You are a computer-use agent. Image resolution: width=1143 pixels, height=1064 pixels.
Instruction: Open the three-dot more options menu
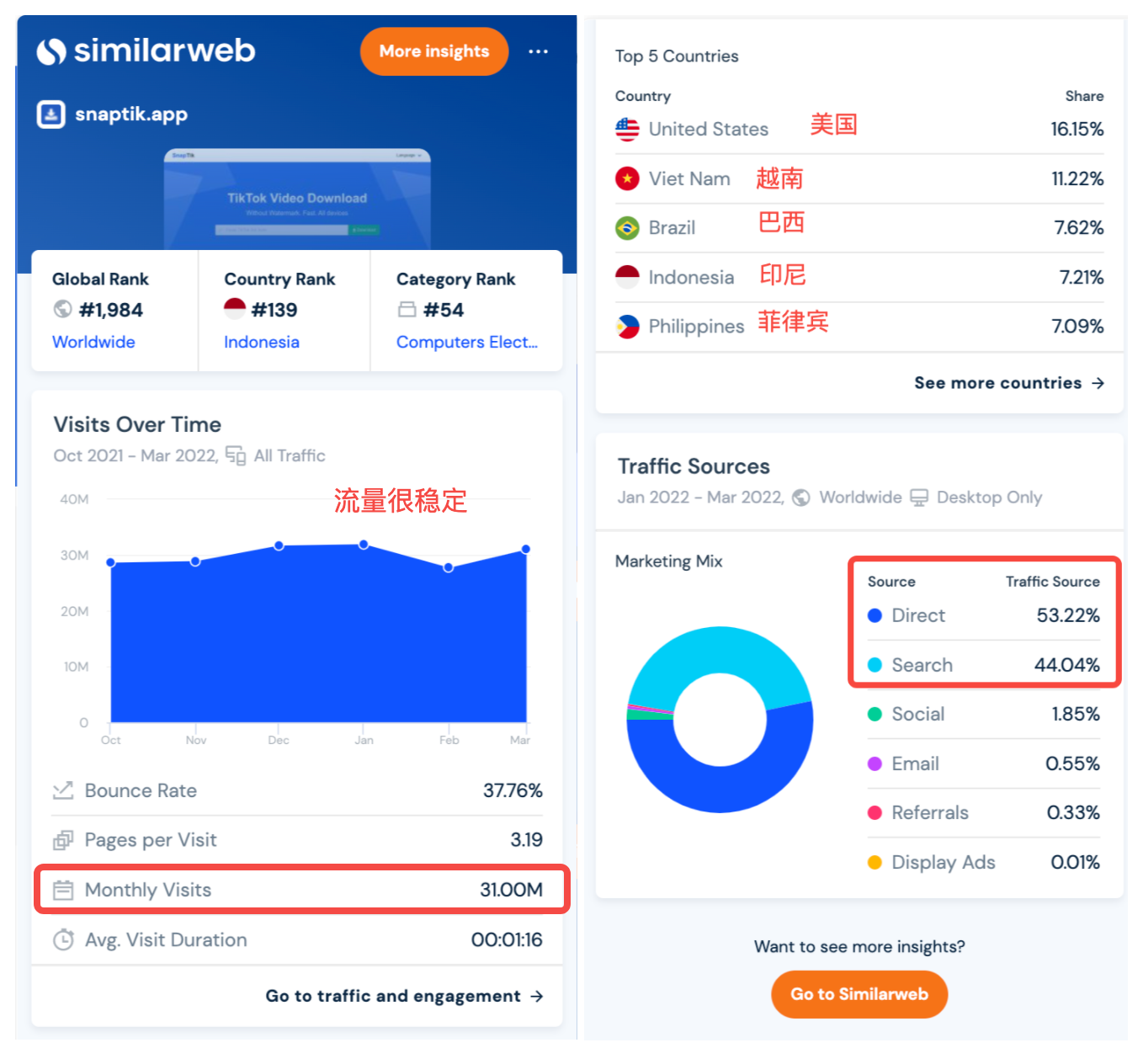(x=538, y=51)
